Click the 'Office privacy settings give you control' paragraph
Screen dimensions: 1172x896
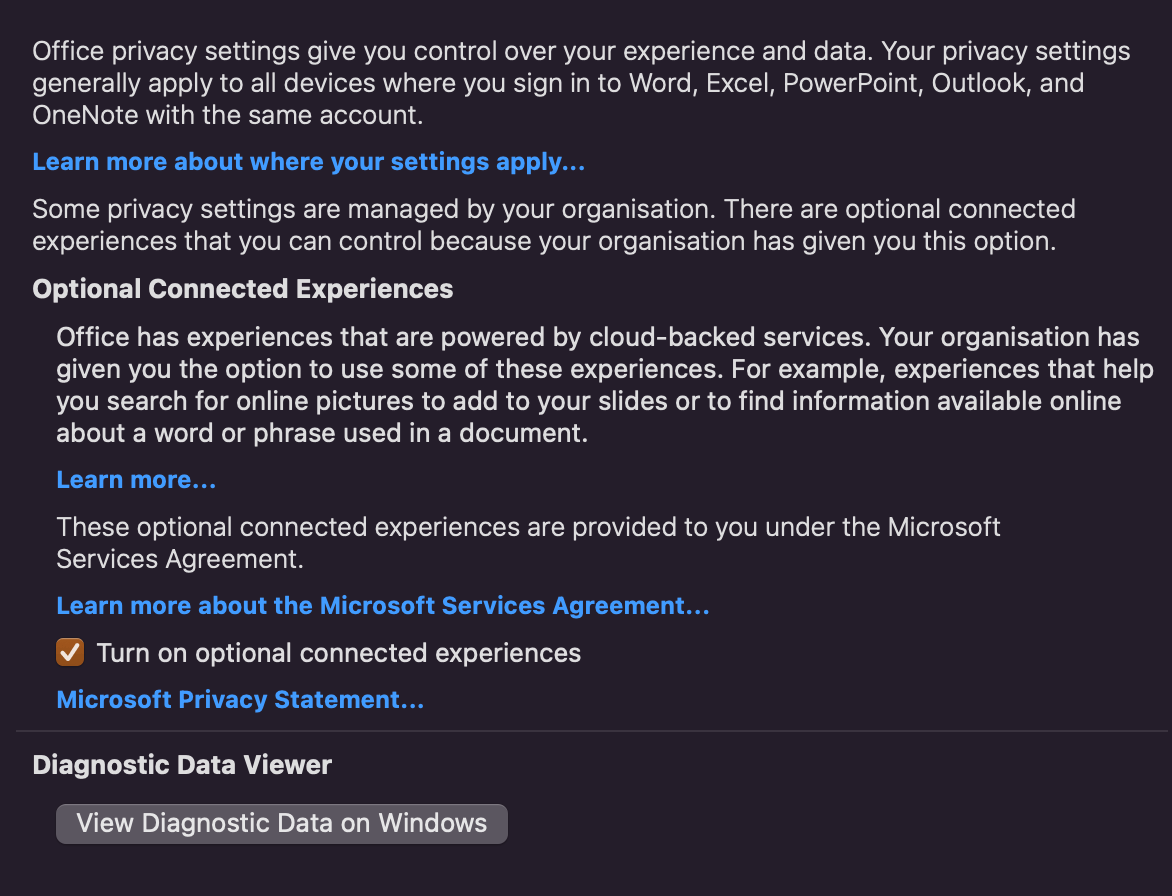(x=580, y=83)
